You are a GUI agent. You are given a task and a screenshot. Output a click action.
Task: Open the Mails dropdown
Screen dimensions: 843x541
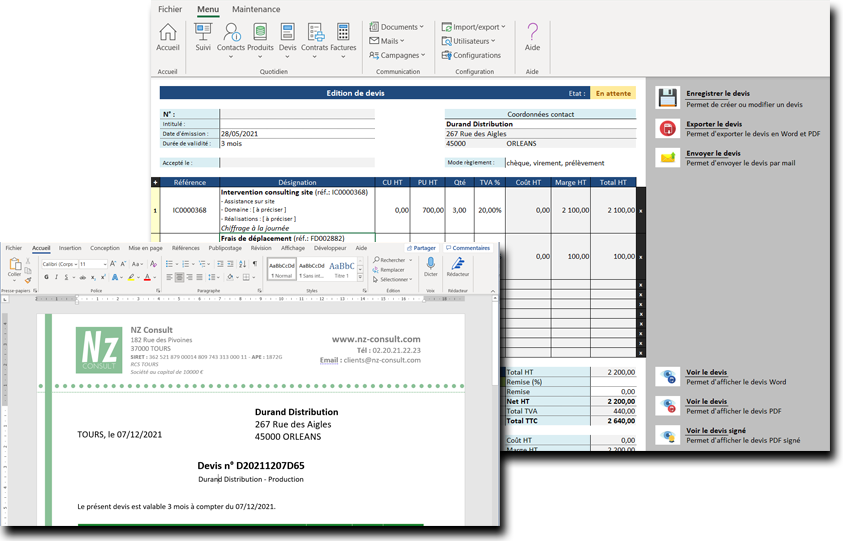(x=387, y=41)
